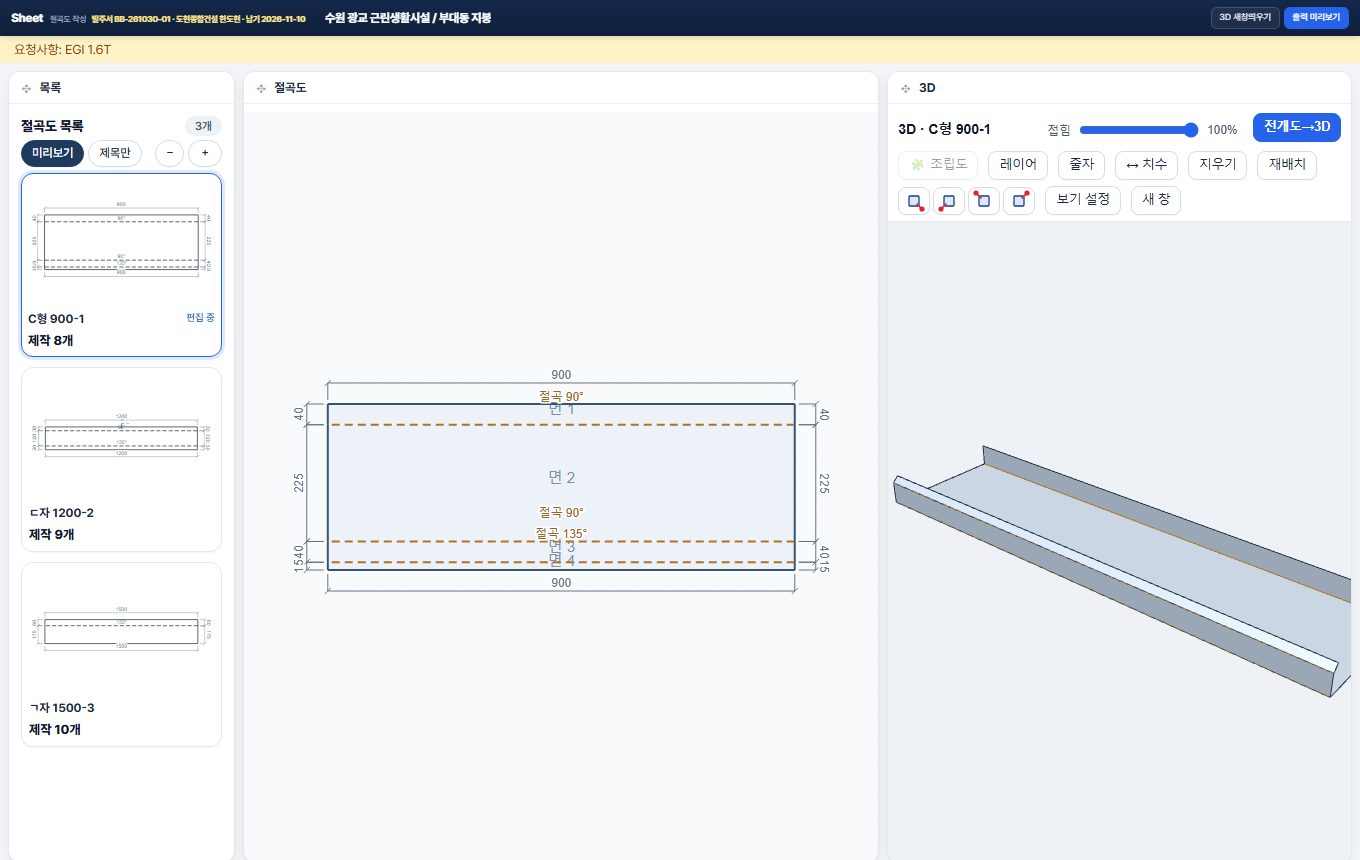Screen dimensions: 1360x860
Task: Click the top 900 width dimension
Action: pos(561,375)
